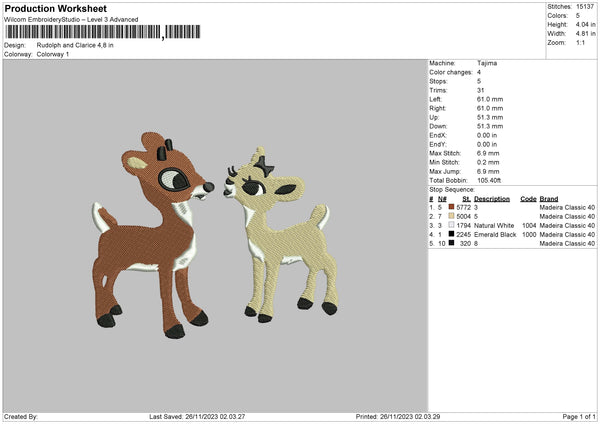
Task: Click the black swatch for stop 5
Action: click(x=452, y=243)
